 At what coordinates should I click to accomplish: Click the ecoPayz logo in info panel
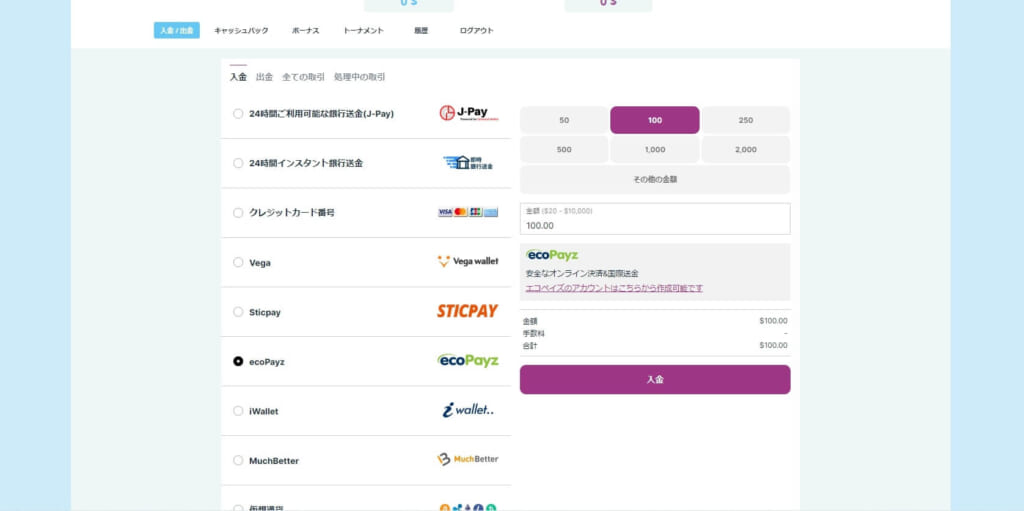click(x=552, y=255)
